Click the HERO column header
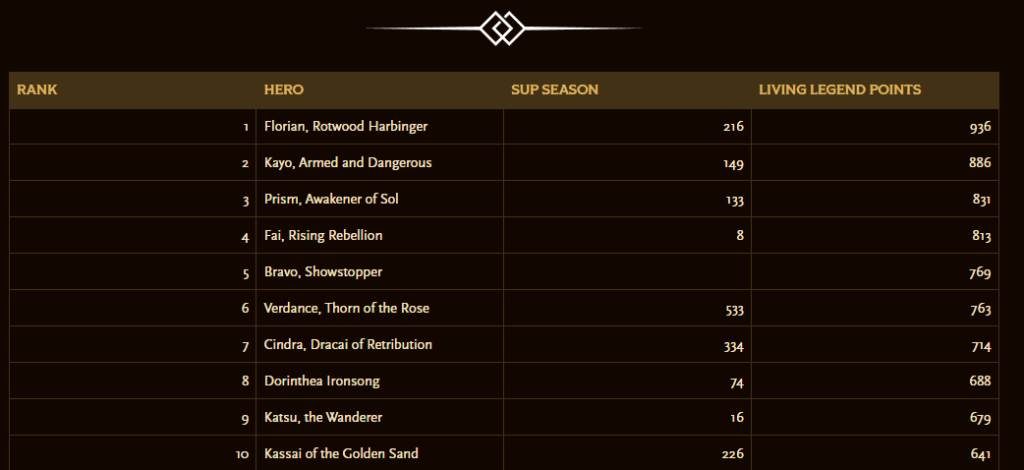This screenshot has width=1024, height=470. (x=284, y=90)
